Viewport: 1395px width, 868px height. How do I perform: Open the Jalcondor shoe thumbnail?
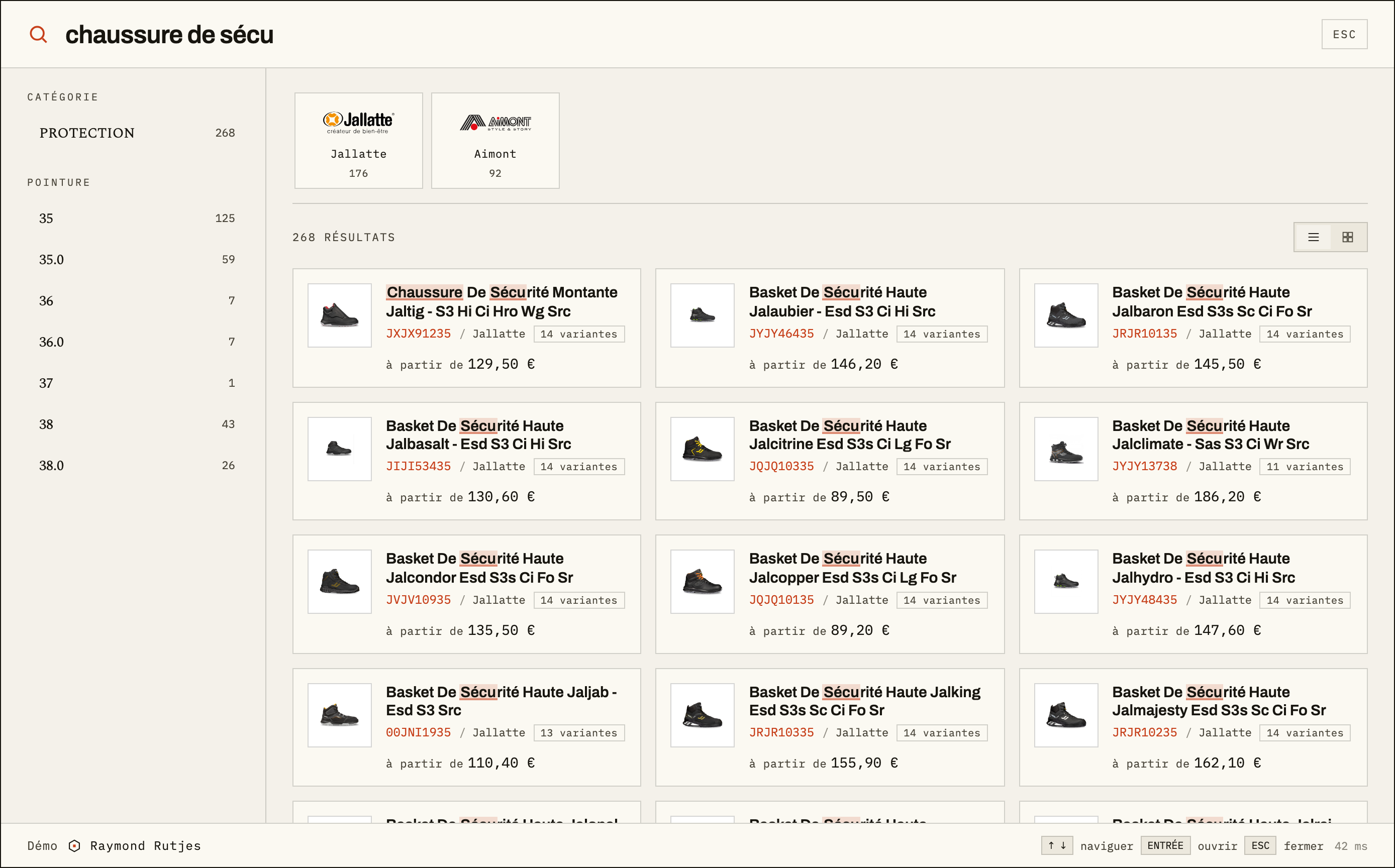coord(339,582)
